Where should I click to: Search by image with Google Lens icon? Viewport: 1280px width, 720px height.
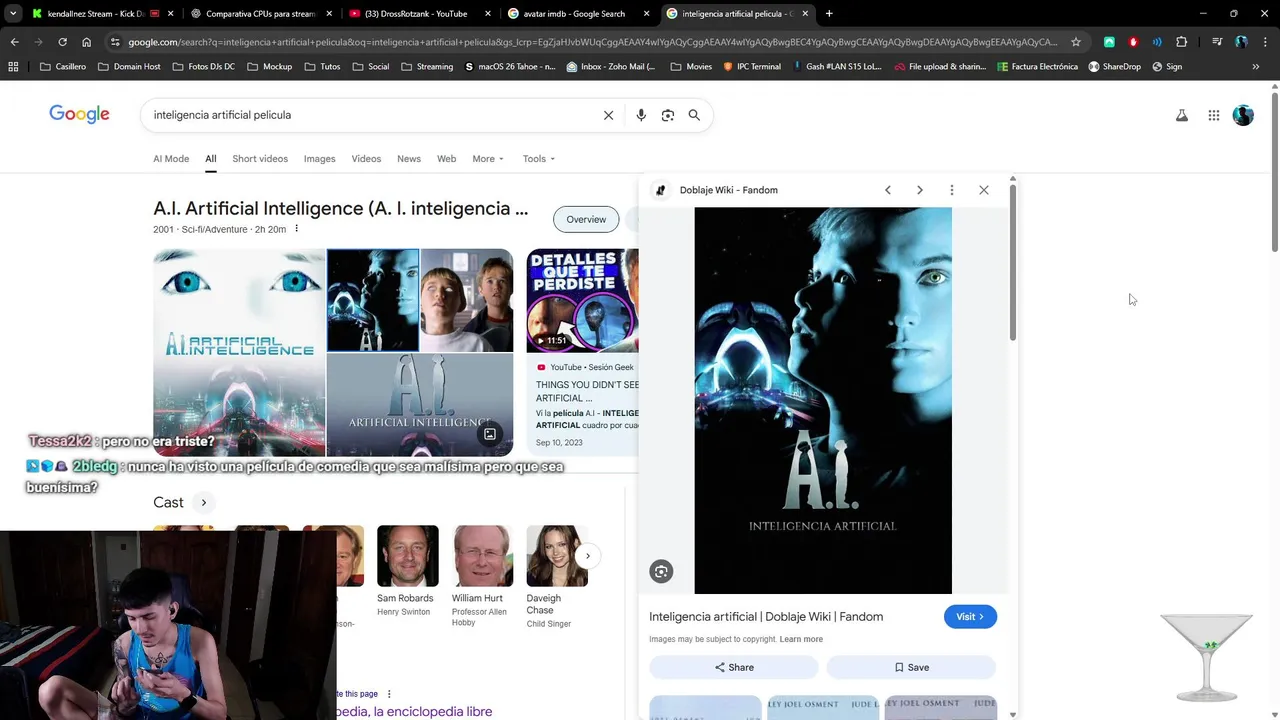click(668, 115)
